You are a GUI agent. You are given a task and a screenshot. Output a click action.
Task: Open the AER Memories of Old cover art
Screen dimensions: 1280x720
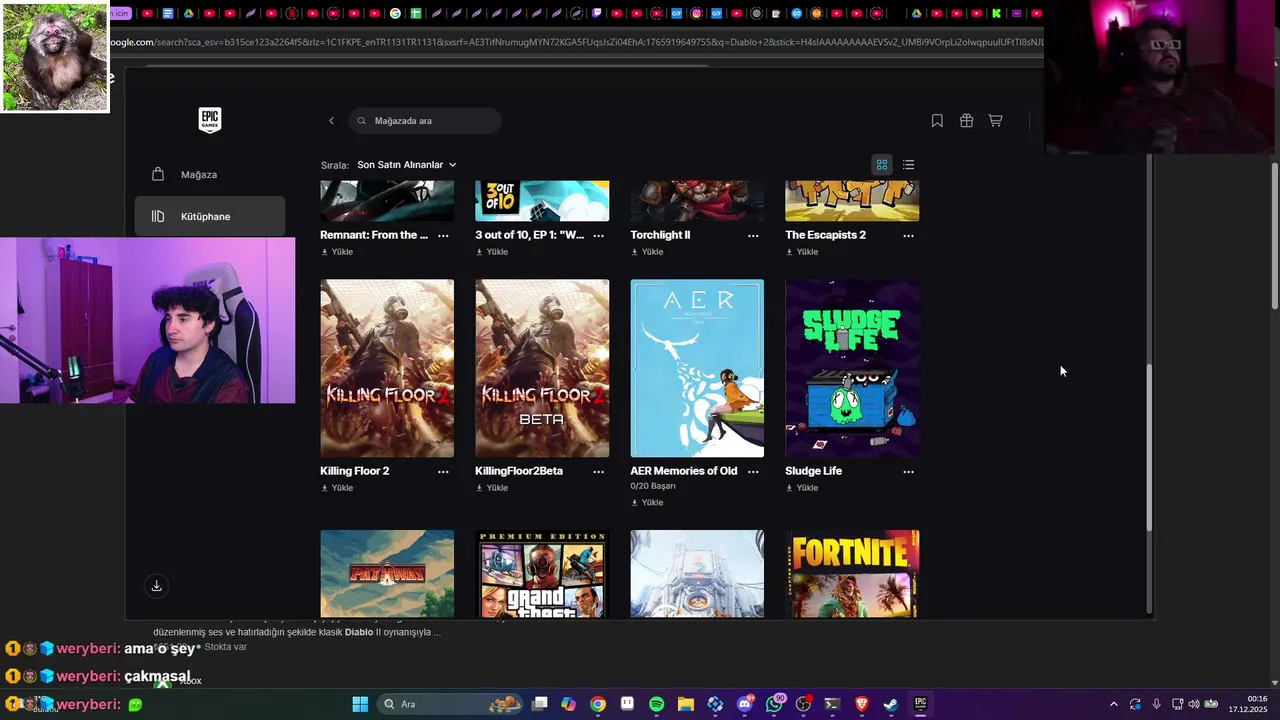(697, 368)
